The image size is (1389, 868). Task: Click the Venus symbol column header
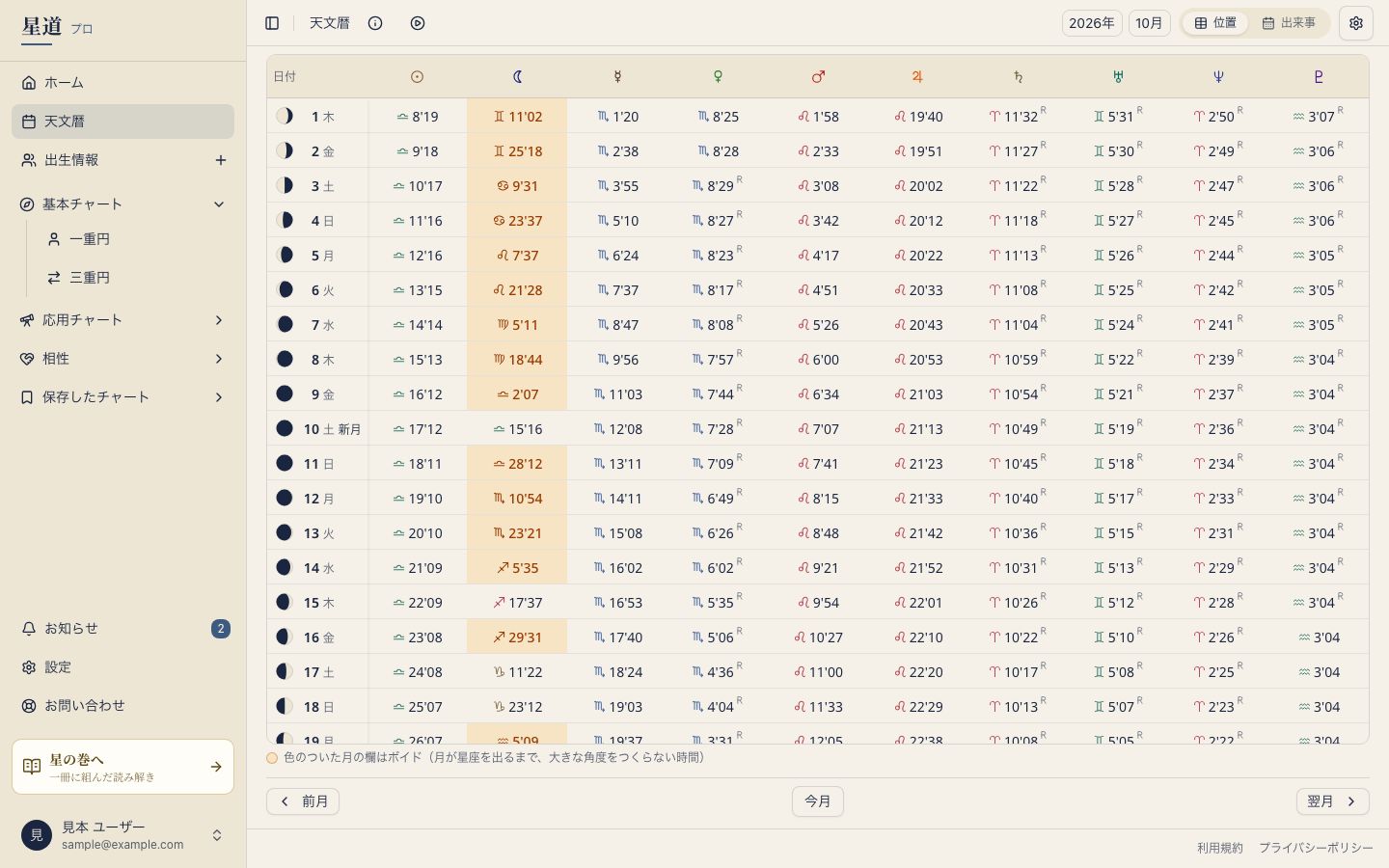coord(718,77)
